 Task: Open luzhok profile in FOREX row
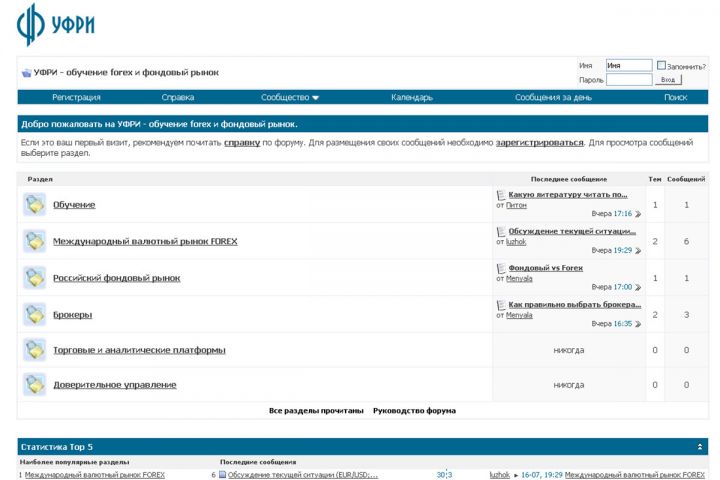[516, 242]
